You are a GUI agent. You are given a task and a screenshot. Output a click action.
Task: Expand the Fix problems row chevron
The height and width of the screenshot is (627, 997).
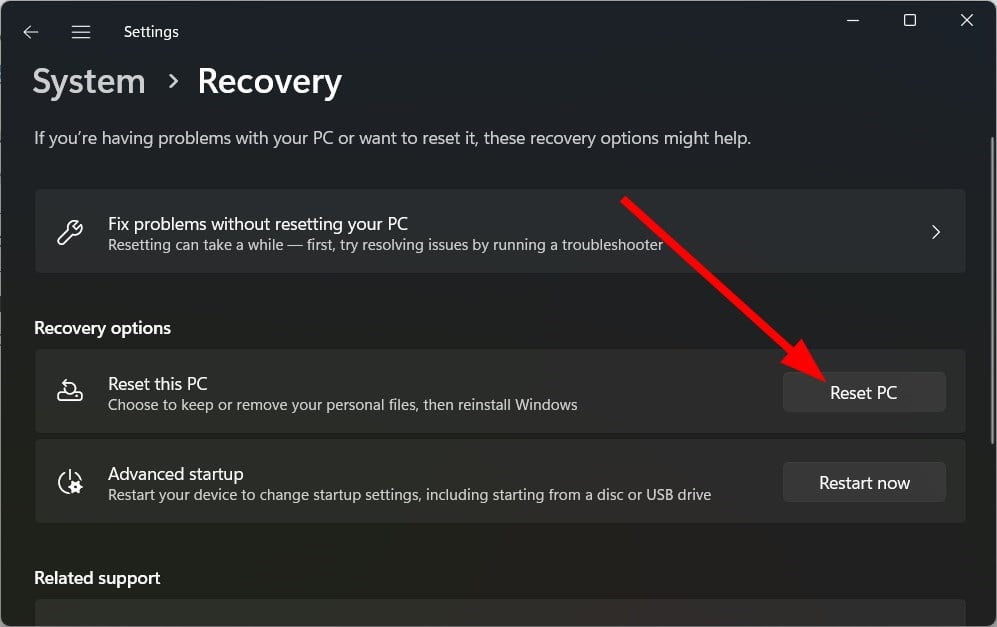point(936,232)
